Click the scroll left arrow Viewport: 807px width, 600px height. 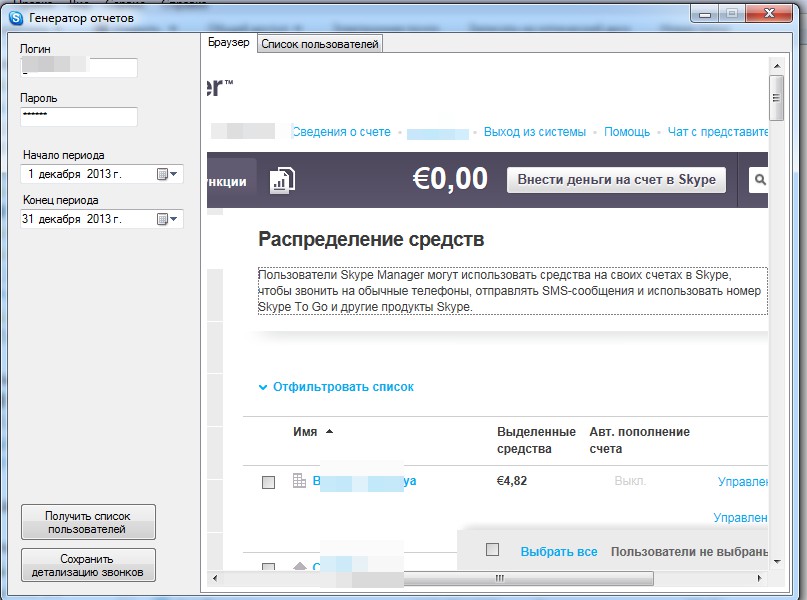pyautogui.click(x=215, y=578)
